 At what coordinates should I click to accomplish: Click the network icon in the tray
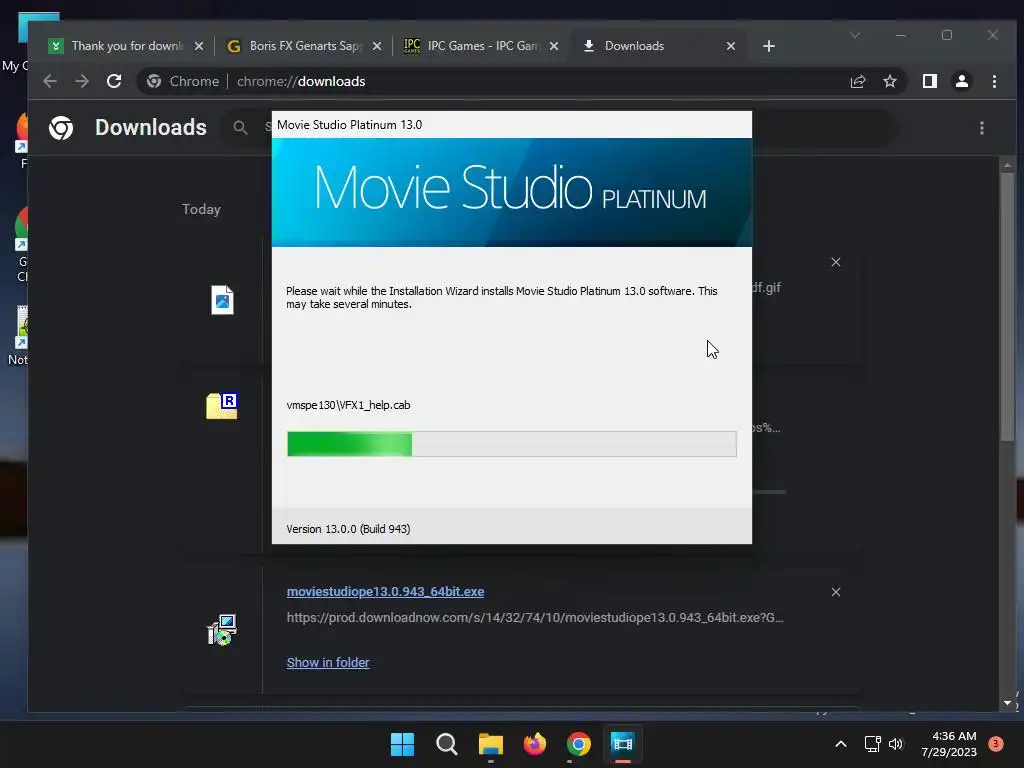[872, 744]
